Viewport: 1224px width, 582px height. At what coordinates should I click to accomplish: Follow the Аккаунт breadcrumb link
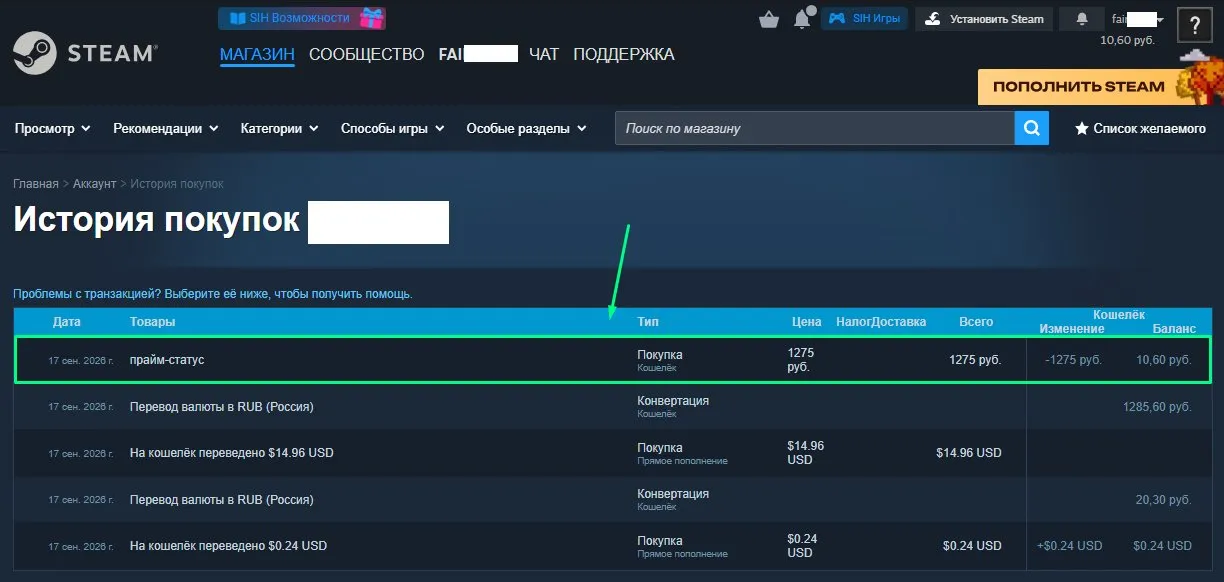coord(95,184)
